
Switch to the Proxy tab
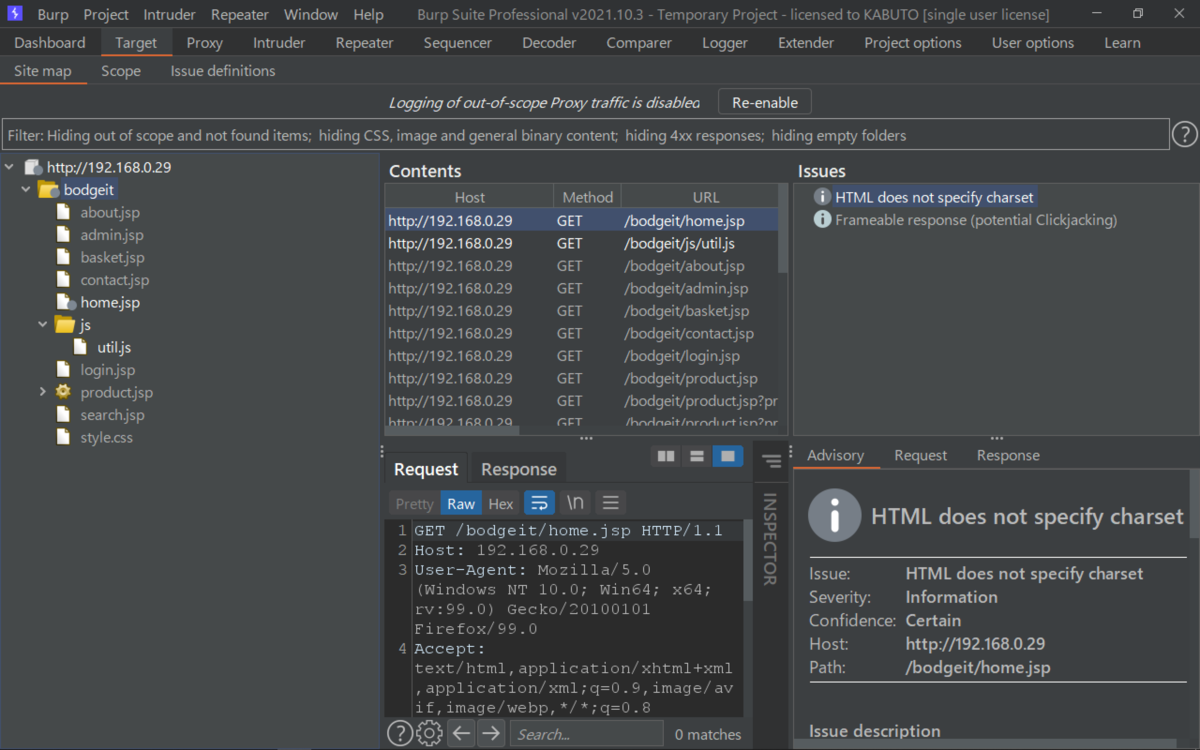(205, 43)
